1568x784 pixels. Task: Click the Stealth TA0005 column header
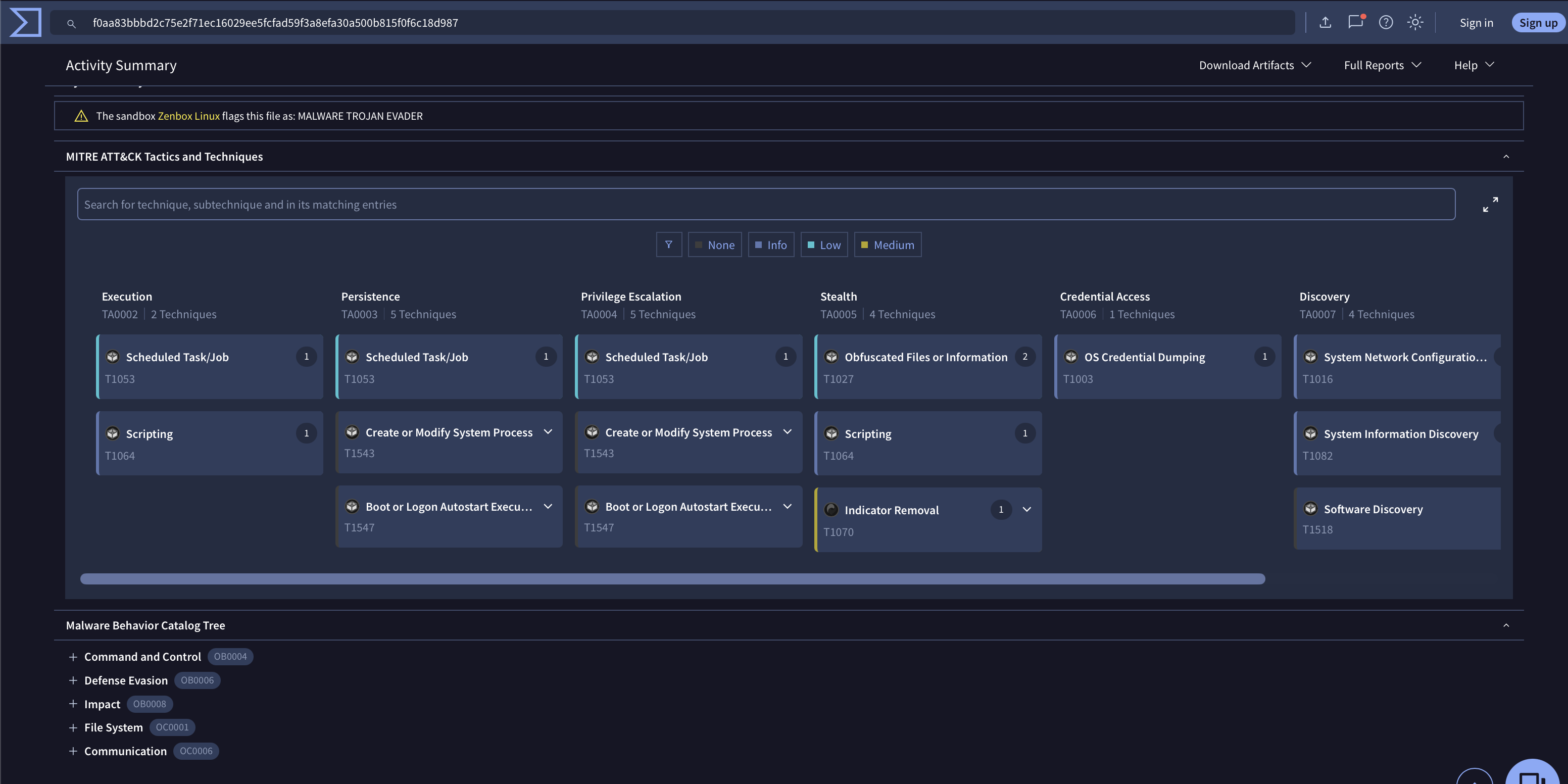(x=878, y=305)
